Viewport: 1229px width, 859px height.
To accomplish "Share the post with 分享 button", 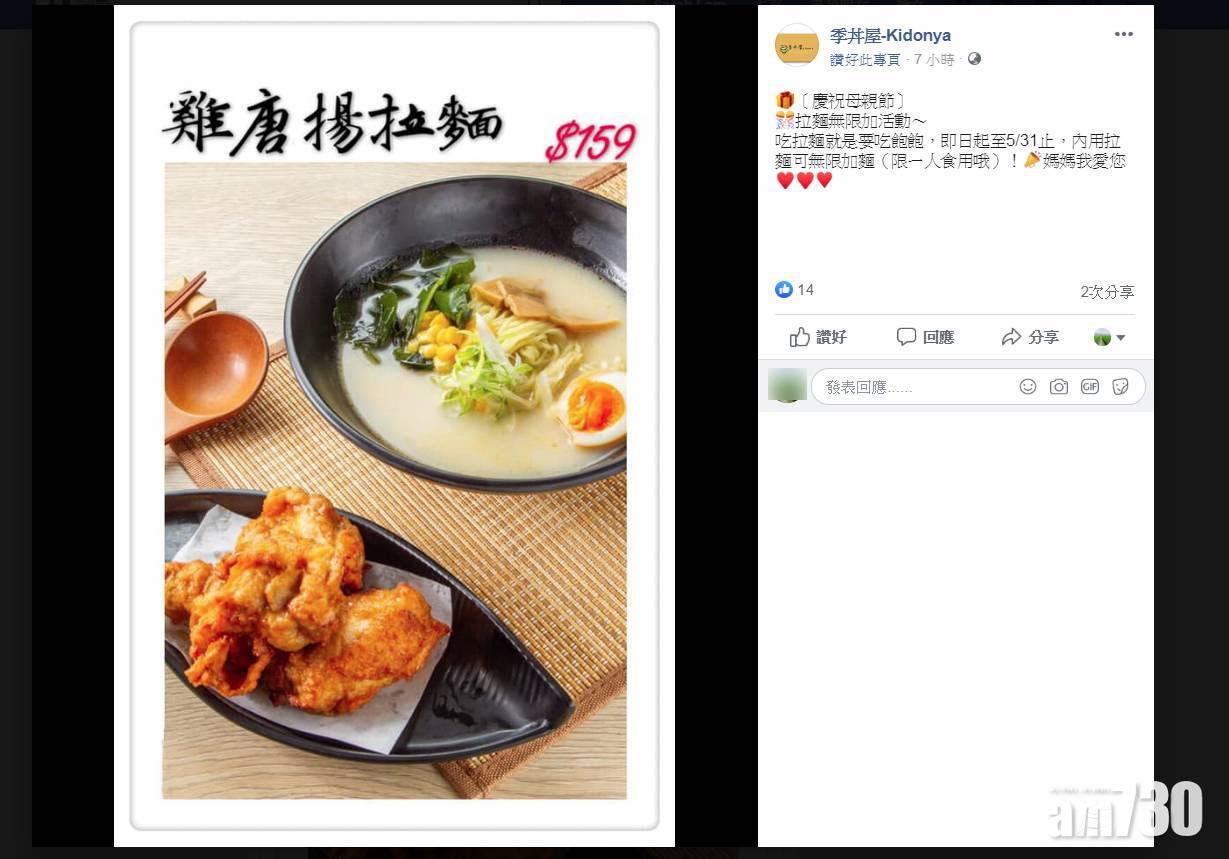I will point(1030,337).
